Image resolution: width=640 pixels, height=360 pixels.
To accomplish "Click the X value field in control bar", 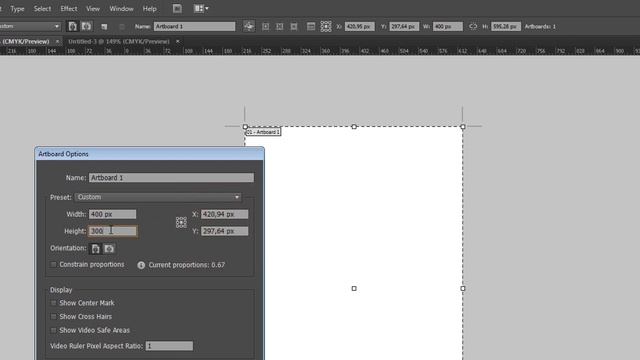I will pos(360,27).
